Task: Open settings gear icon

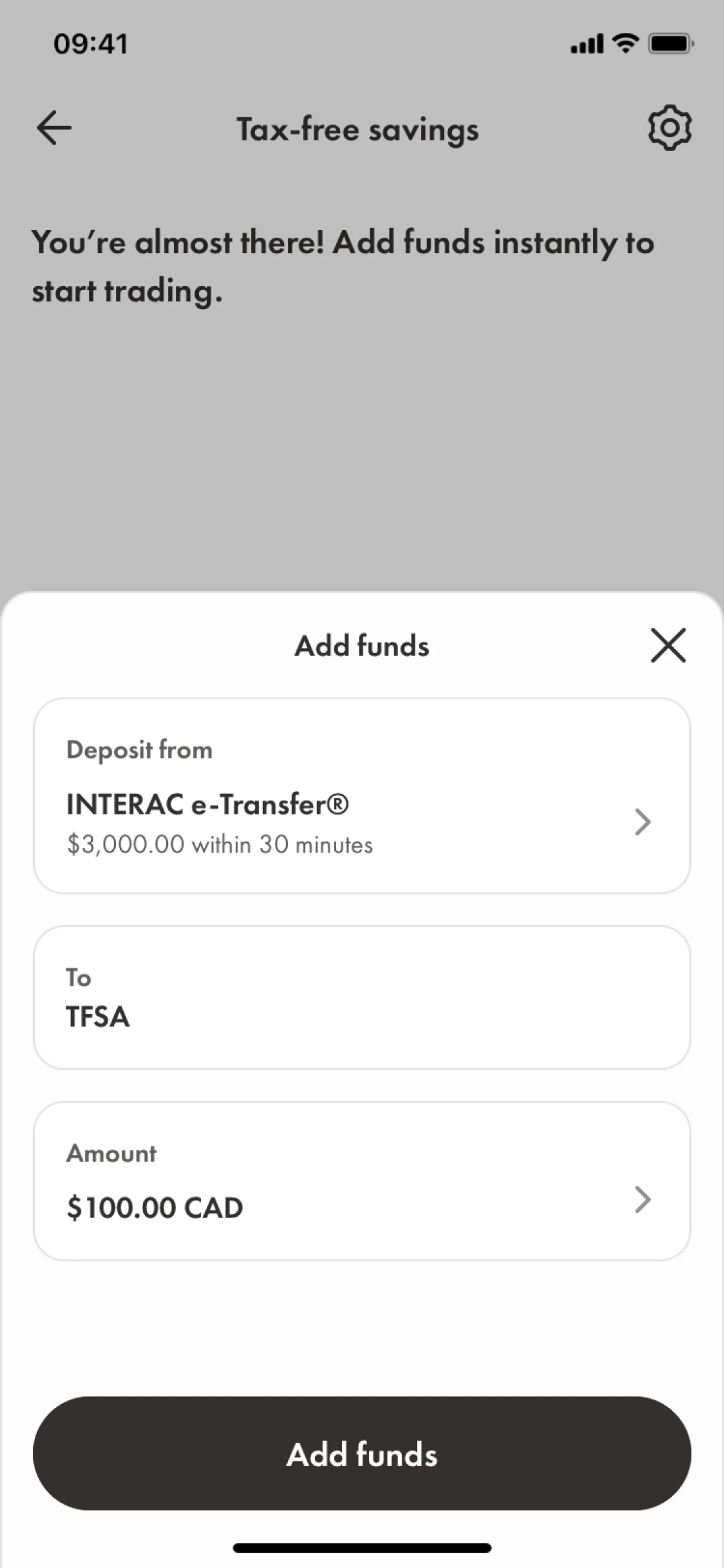Action: [669, 128]
